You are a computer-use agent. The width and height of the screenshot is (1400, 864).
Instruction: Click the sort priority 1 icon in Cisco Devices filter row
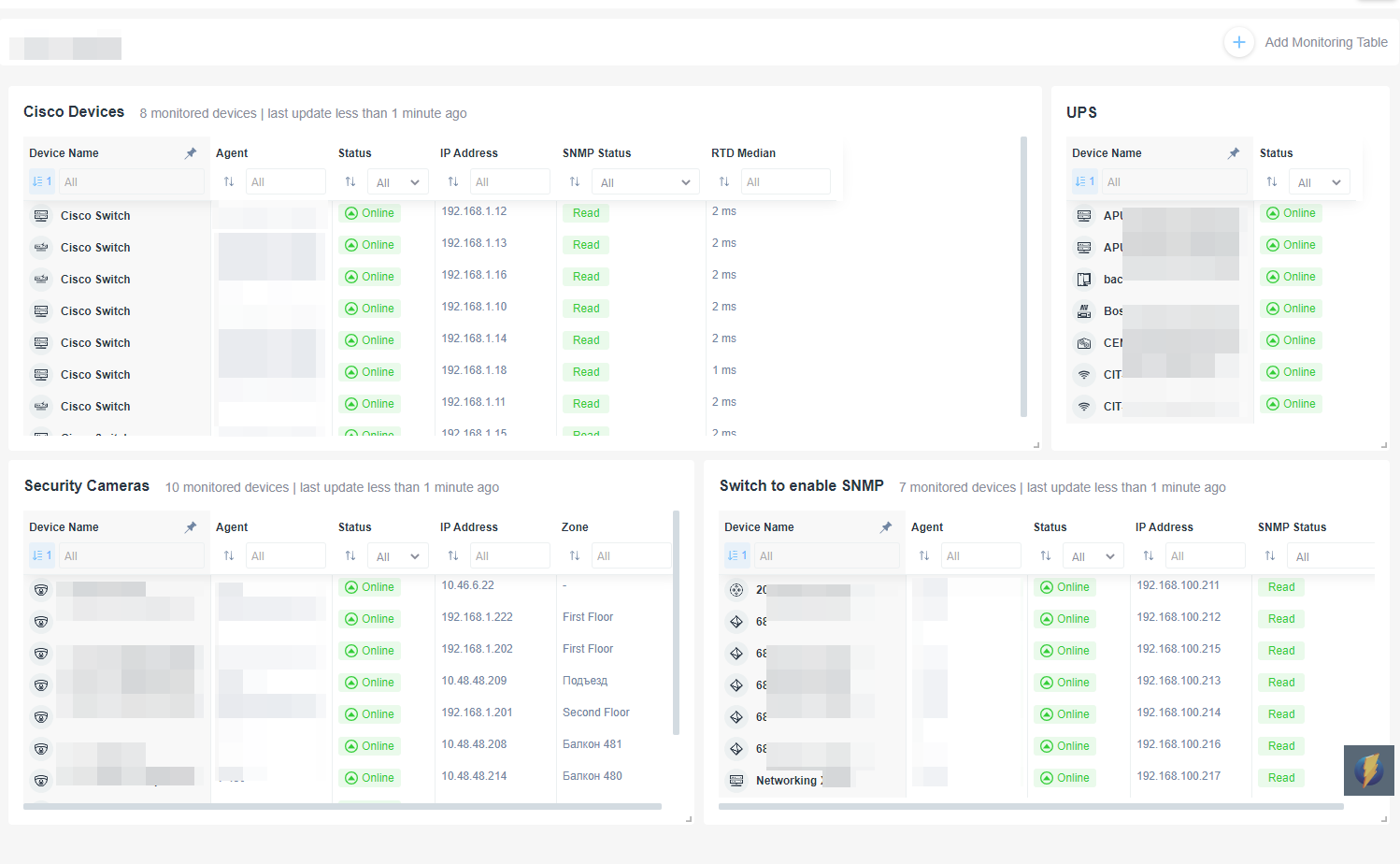(41, 180)
